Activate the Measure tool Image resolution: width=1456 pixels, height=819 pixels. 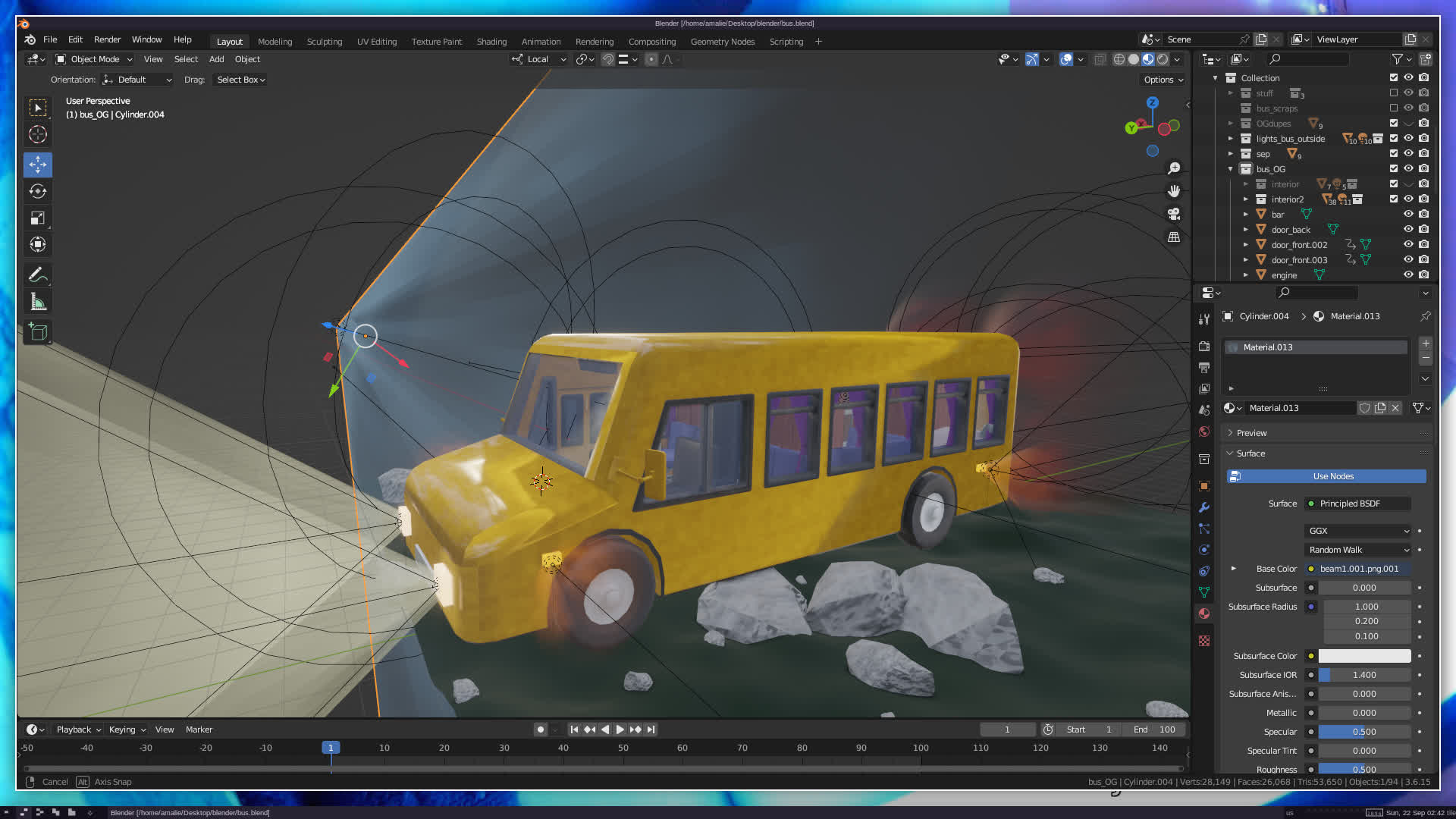click(x=38, y=303)
